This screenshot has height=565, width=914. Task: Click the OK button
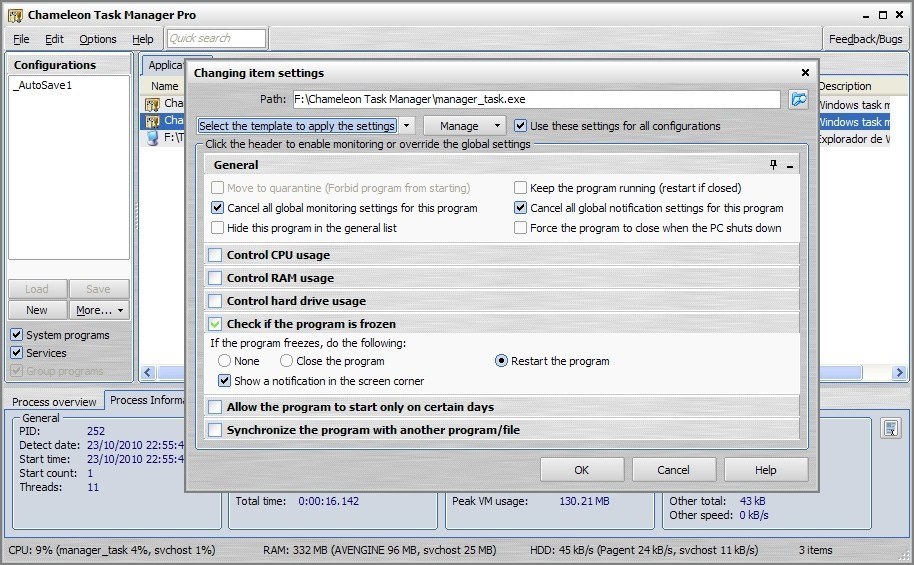pyautogui.click(x=582, y=470)
